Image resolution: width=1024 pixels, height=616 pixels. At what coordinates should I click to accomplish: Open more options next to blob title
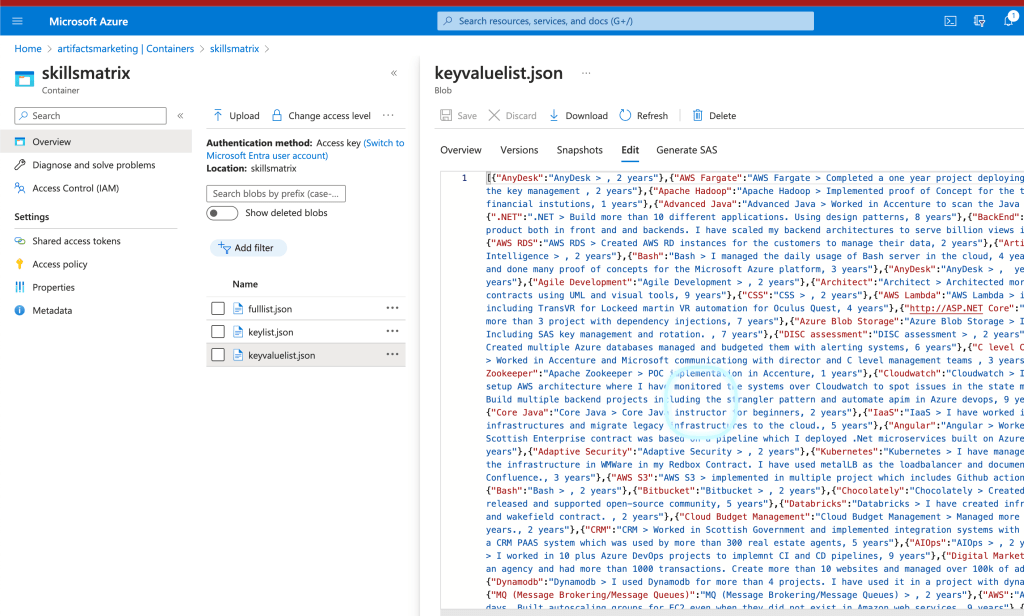tap(586, 73)
